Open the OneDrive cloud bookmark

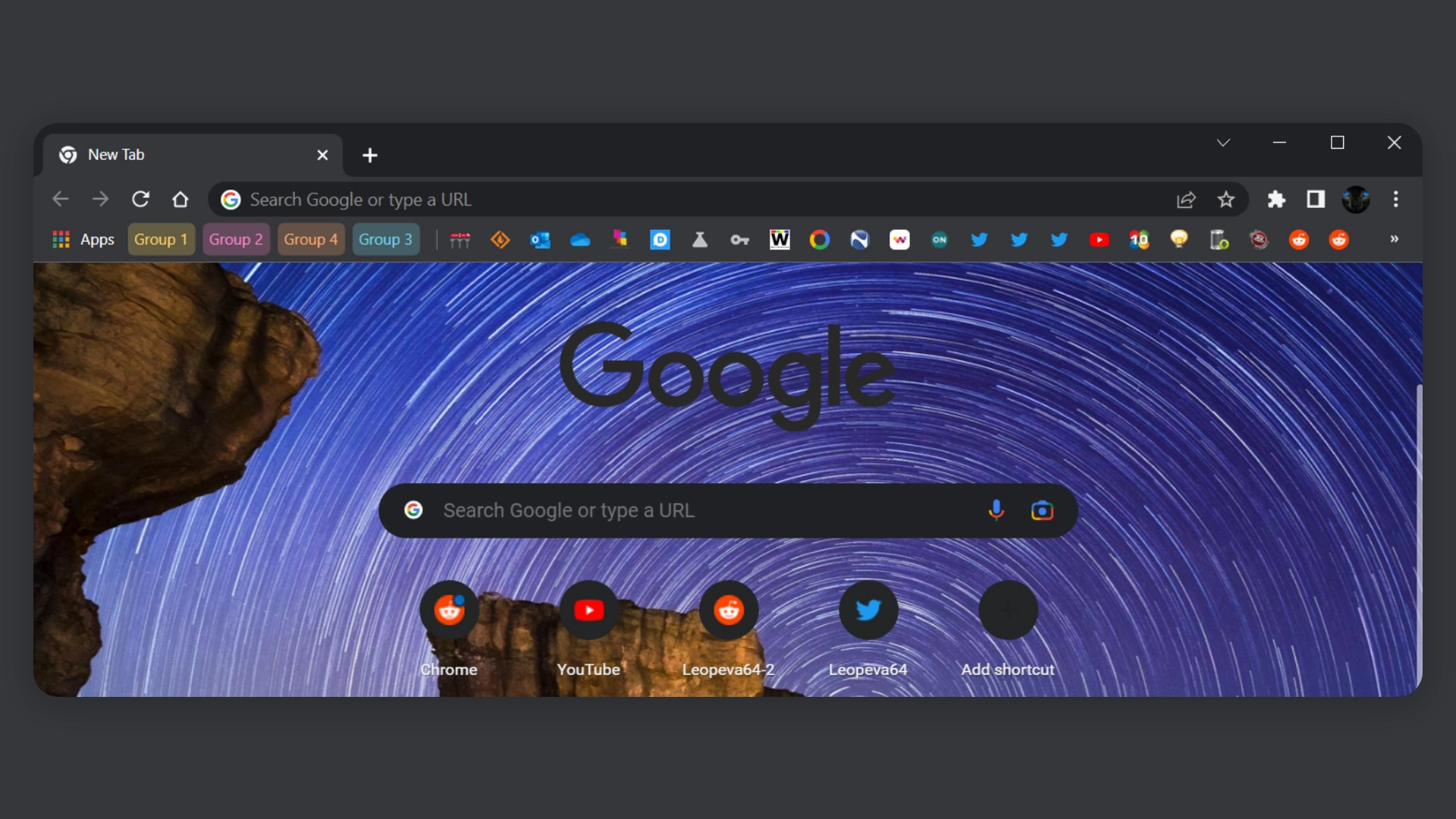(x=580, y=240)
